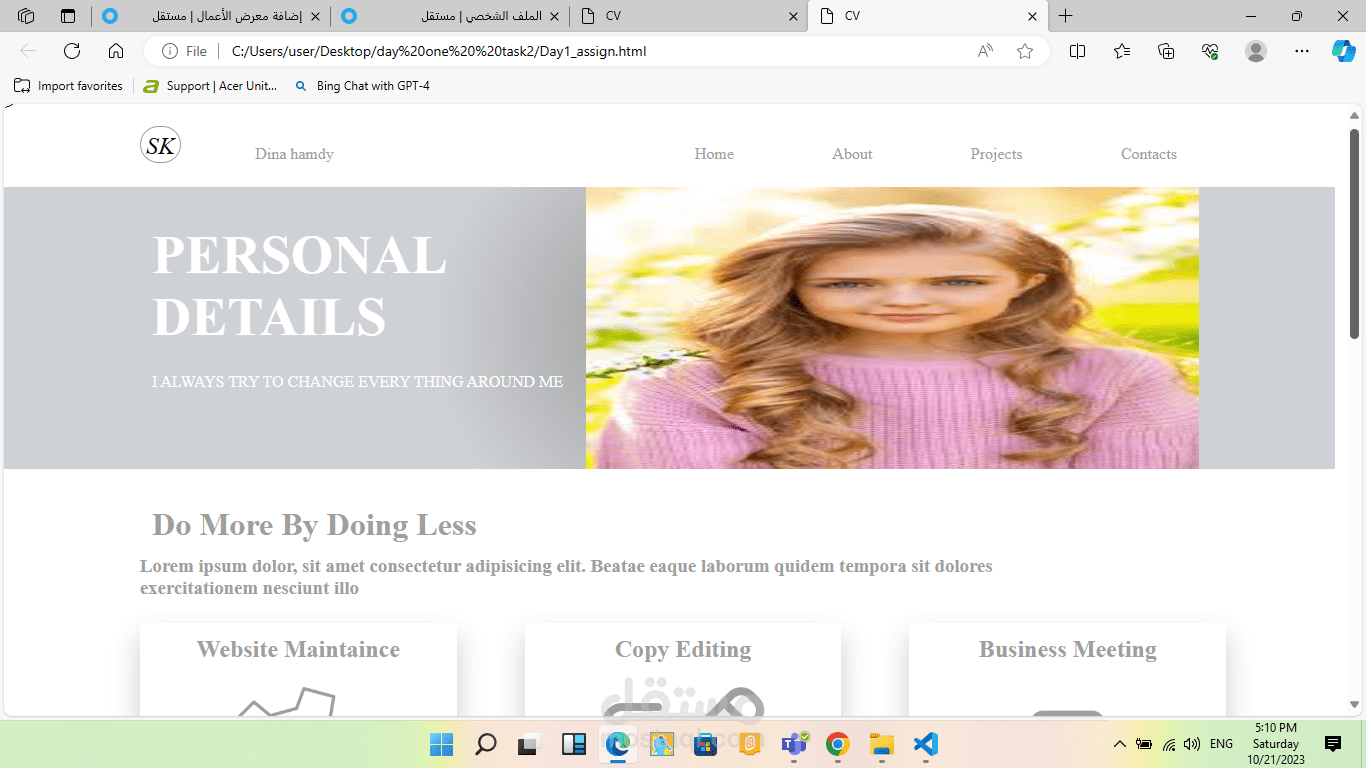This screenshot has width=1366, height=768.
Task: Click the PERSONAL DETAILS heading
Action: (299, 286)
